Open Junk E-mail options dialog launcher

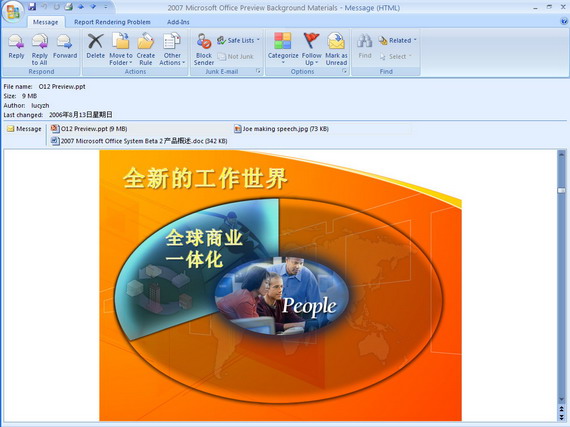coord(258,71)
